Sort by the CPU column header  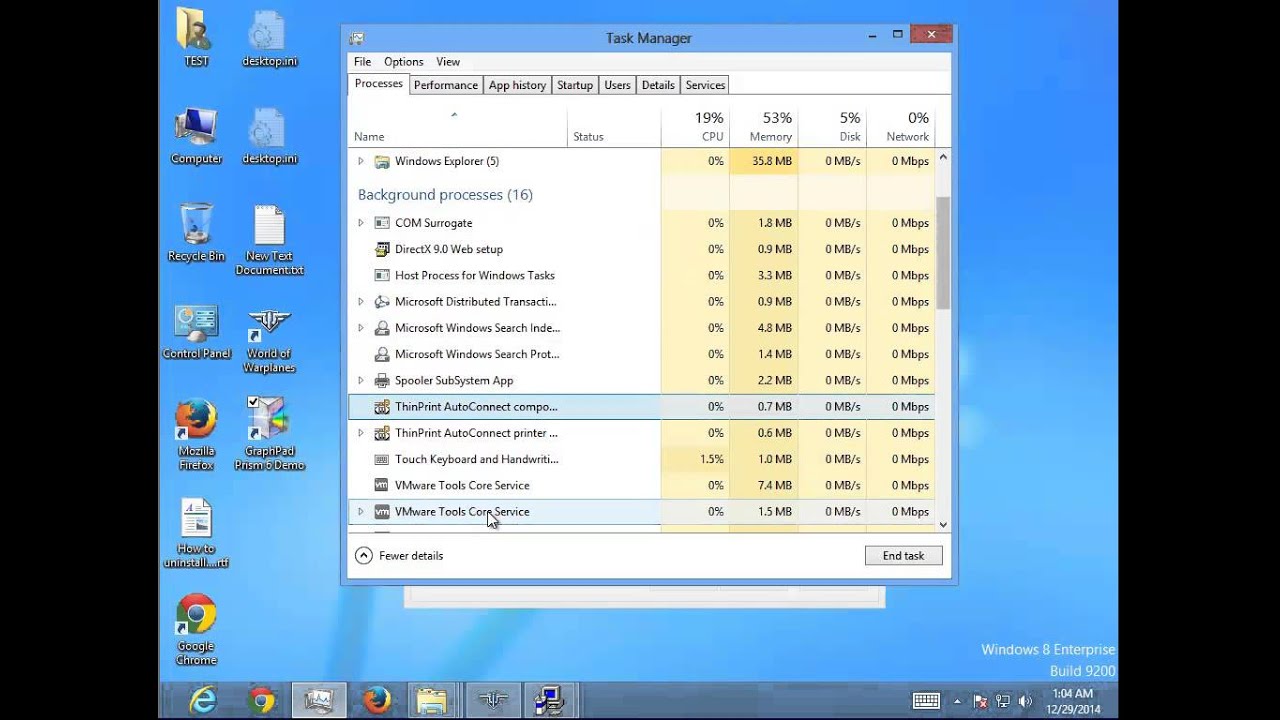[x=695, y=127]
